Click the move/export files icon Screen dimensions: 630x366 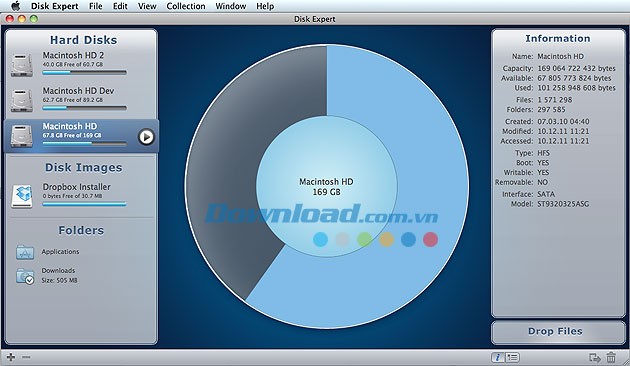595,357
